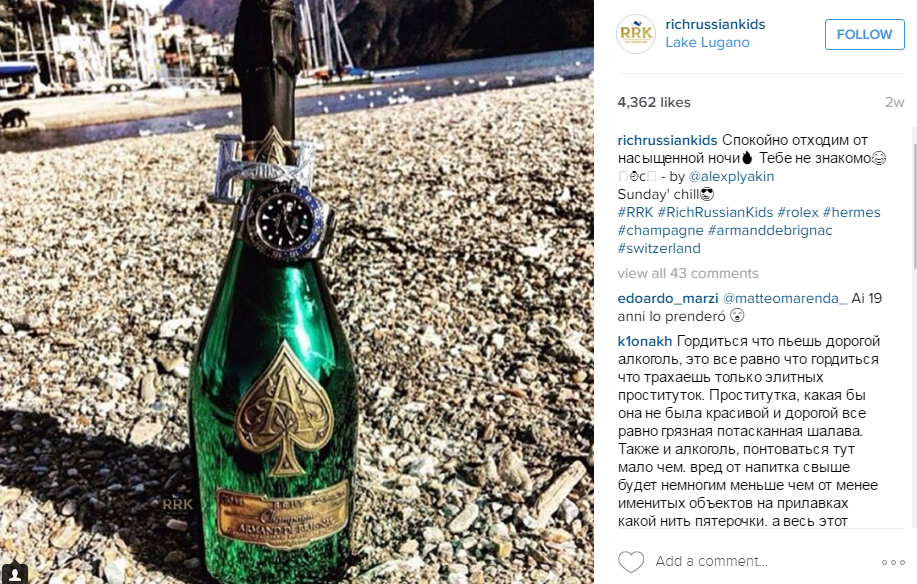The image size is (917, 584).
Task: Open edoardo_marzi commenter profile
Action: (x=668, y=298)
